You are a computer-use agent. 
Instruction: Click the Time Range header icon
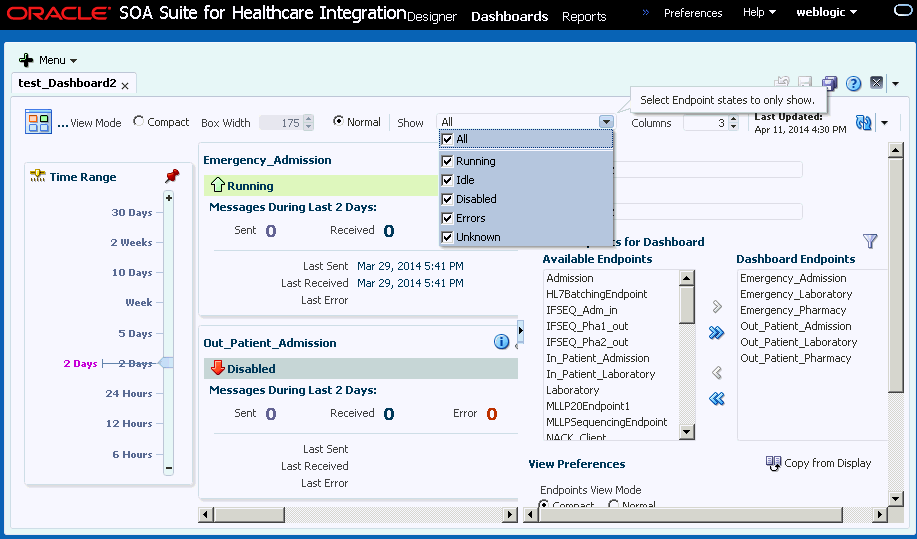[37, 176]
